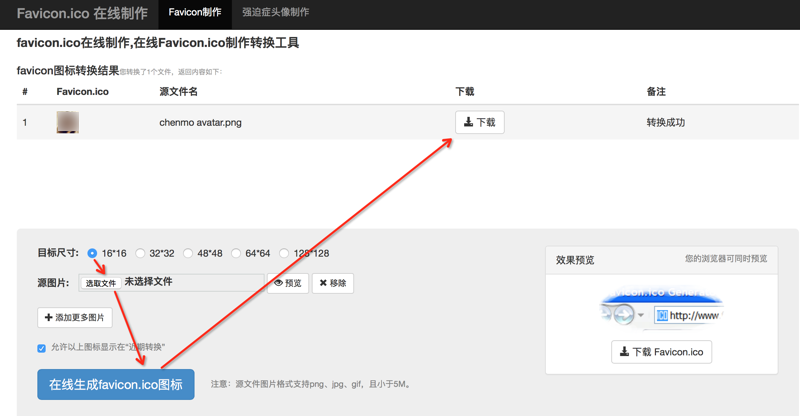
Task: Open the Favicon制作 tab
Action: pos(195,12)
